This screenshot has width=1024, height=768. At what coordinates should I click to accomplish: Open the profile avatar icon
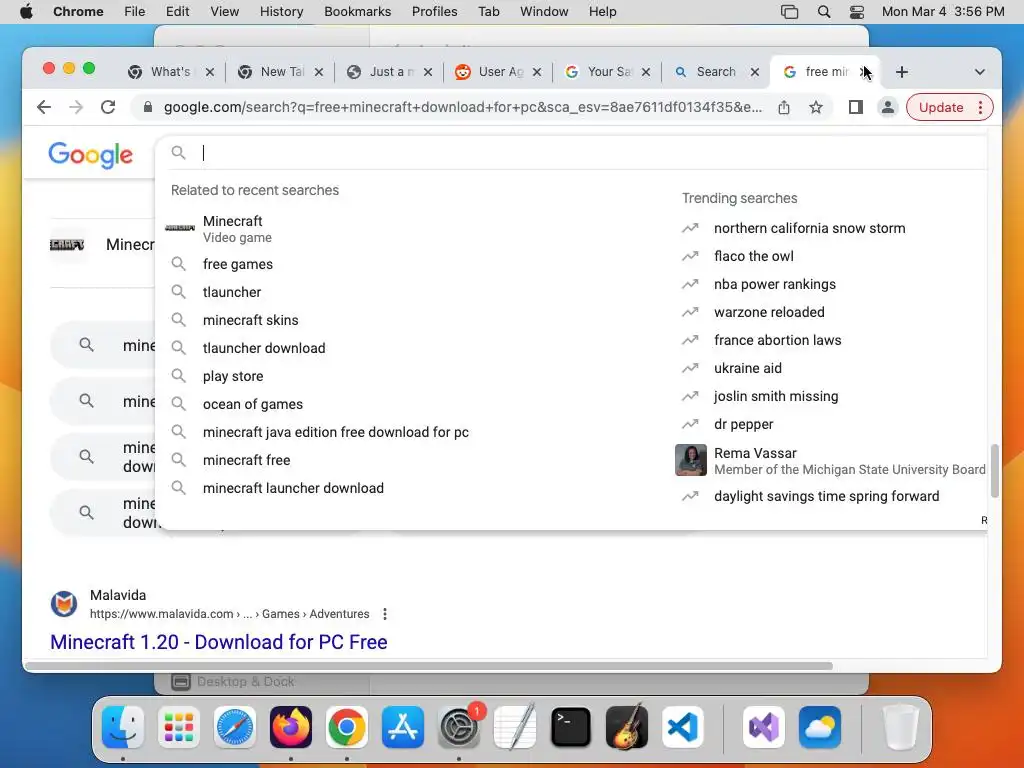pyautogui.click(x=888, y=107)
